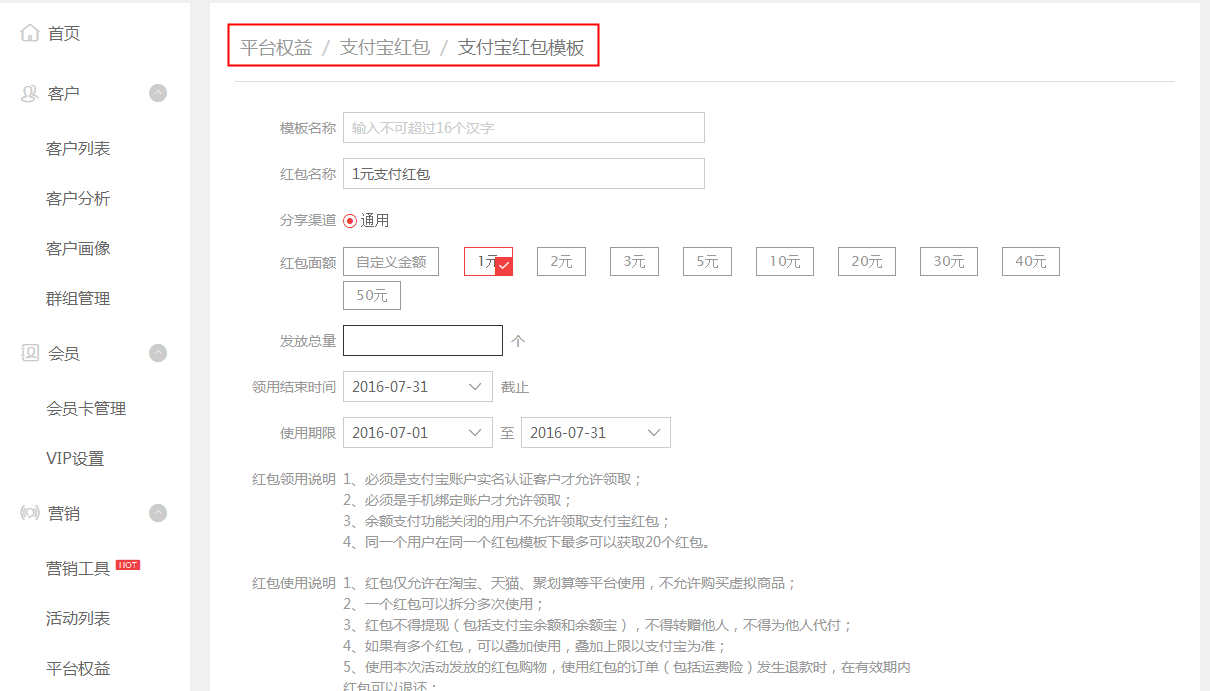Choose the 50元 red packet amount
Screen dimensions: 1210x691
click(x=372, y=296)
